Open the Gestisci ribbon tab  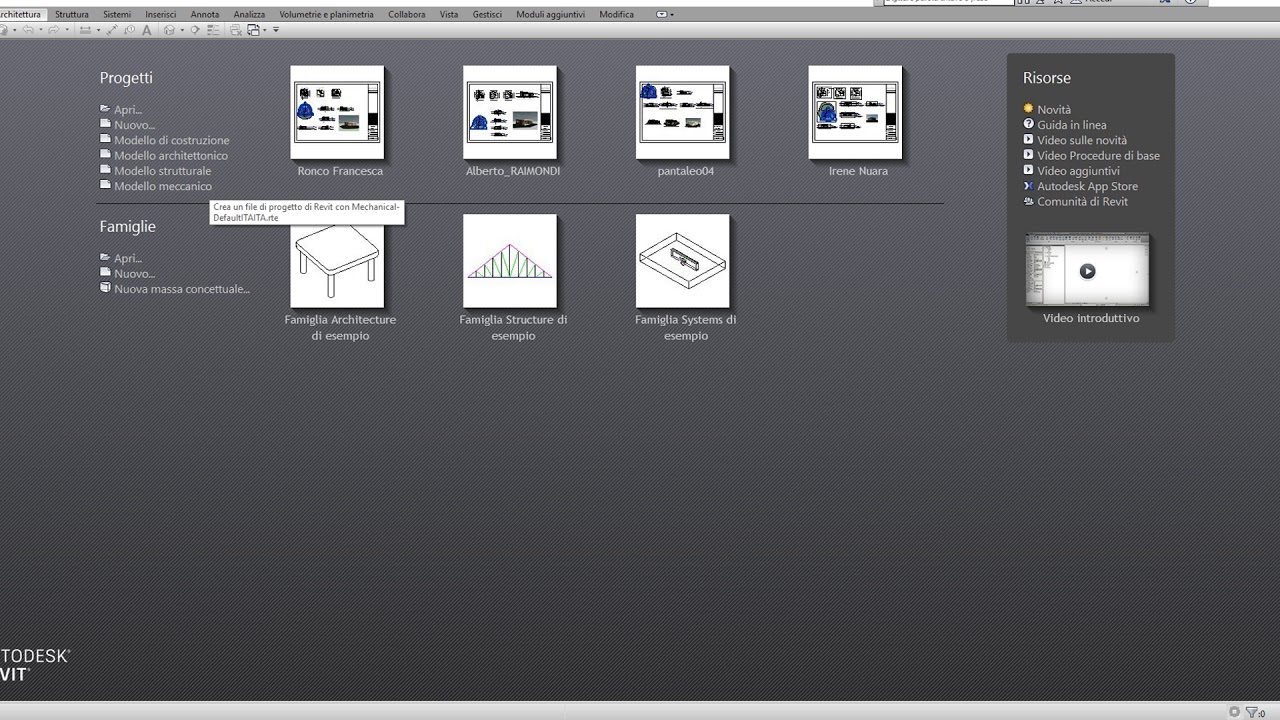pos(487,15)
